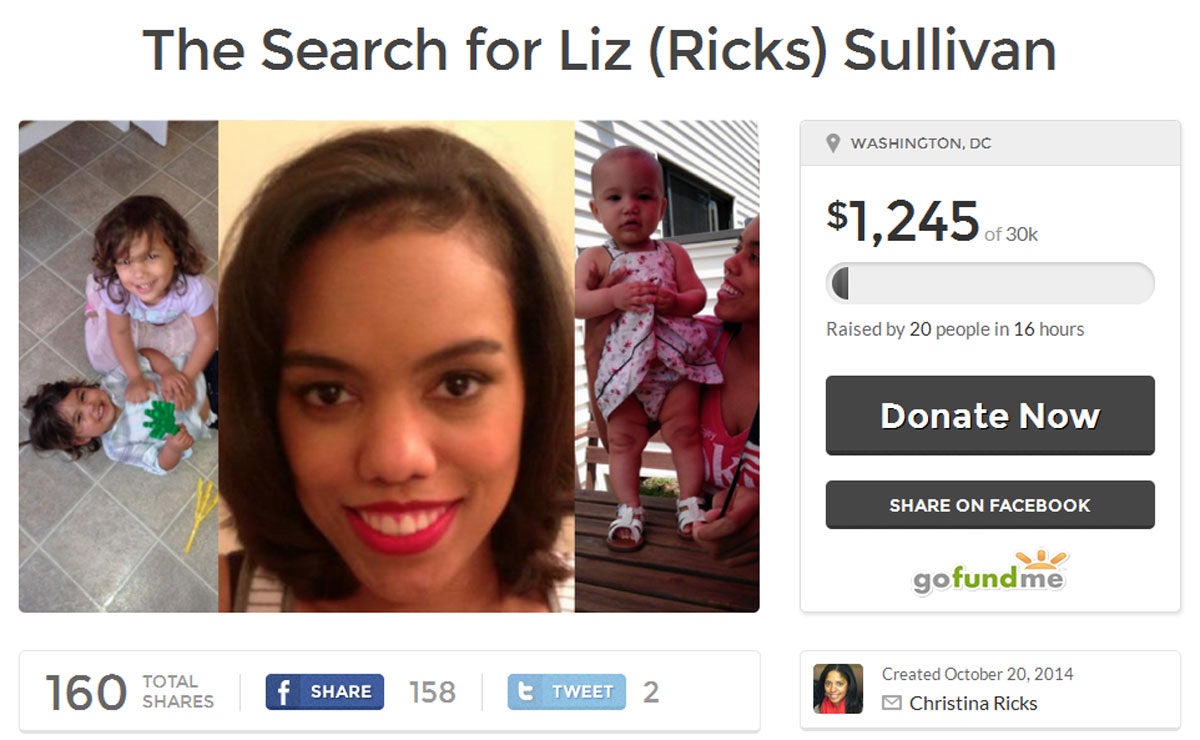Click the Washington, DC location label
1200x740 pixels.
coord(920,144)
